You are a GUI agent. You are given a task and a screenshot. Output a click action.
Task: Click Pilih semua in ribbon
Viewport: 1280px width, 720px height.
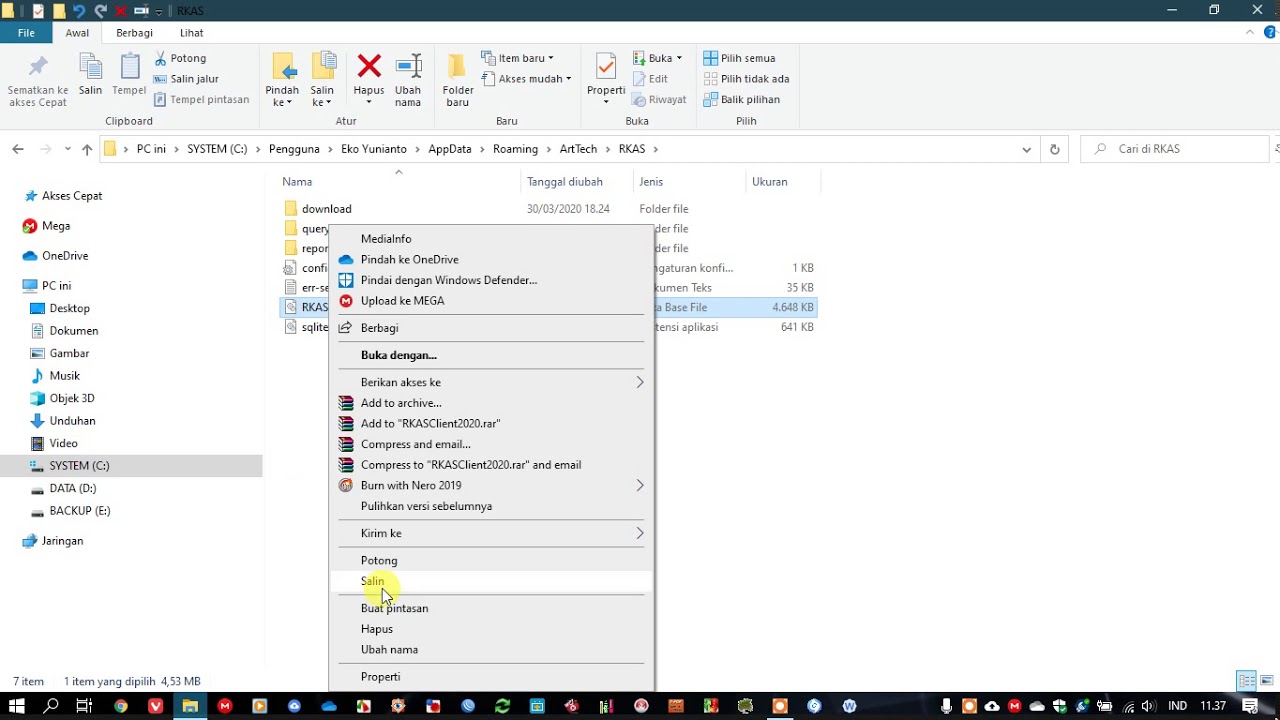[x=739, y=58]
